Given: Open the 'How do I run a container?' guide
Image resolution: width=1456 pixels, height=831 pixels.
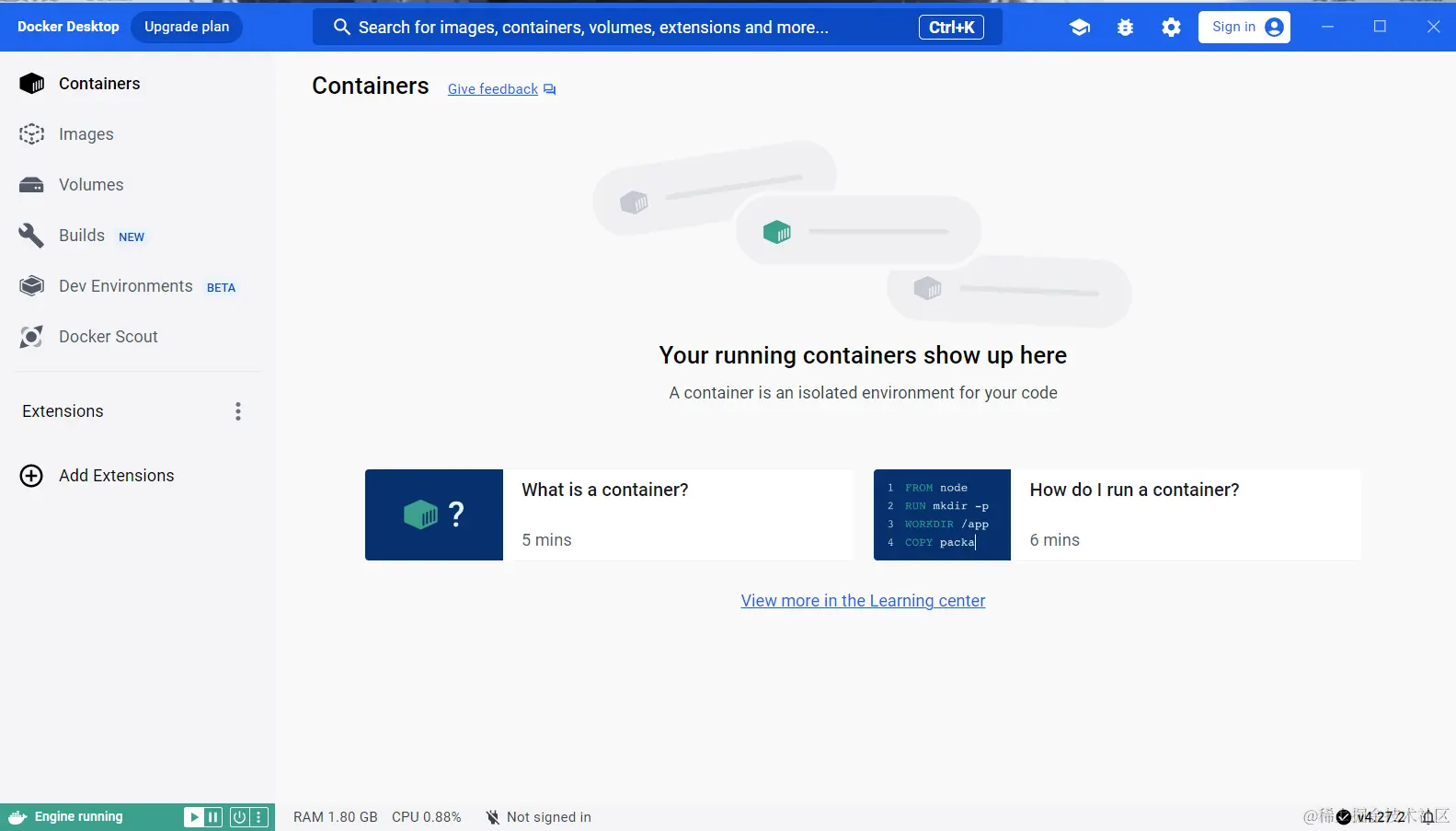Looking at the screenshot, I should (1118, 515).
